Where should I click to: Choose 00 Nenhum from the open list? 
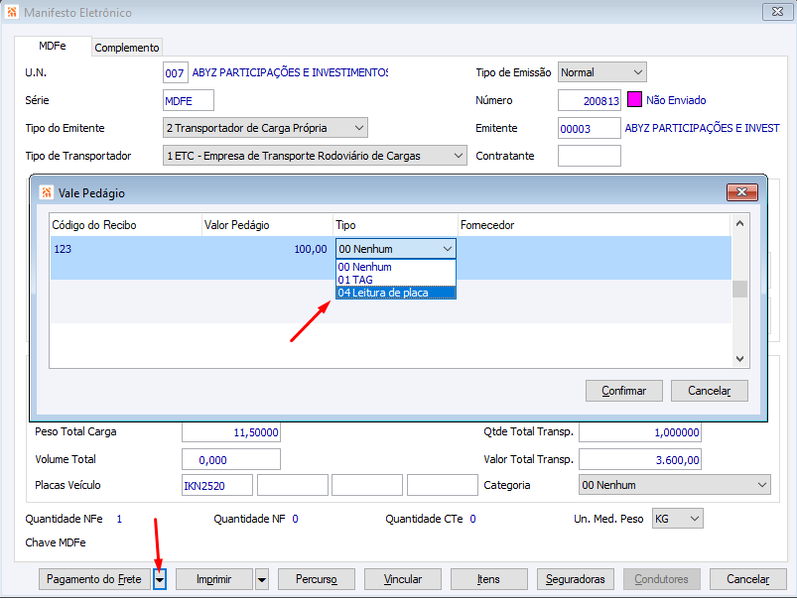[x=395, y=267]
